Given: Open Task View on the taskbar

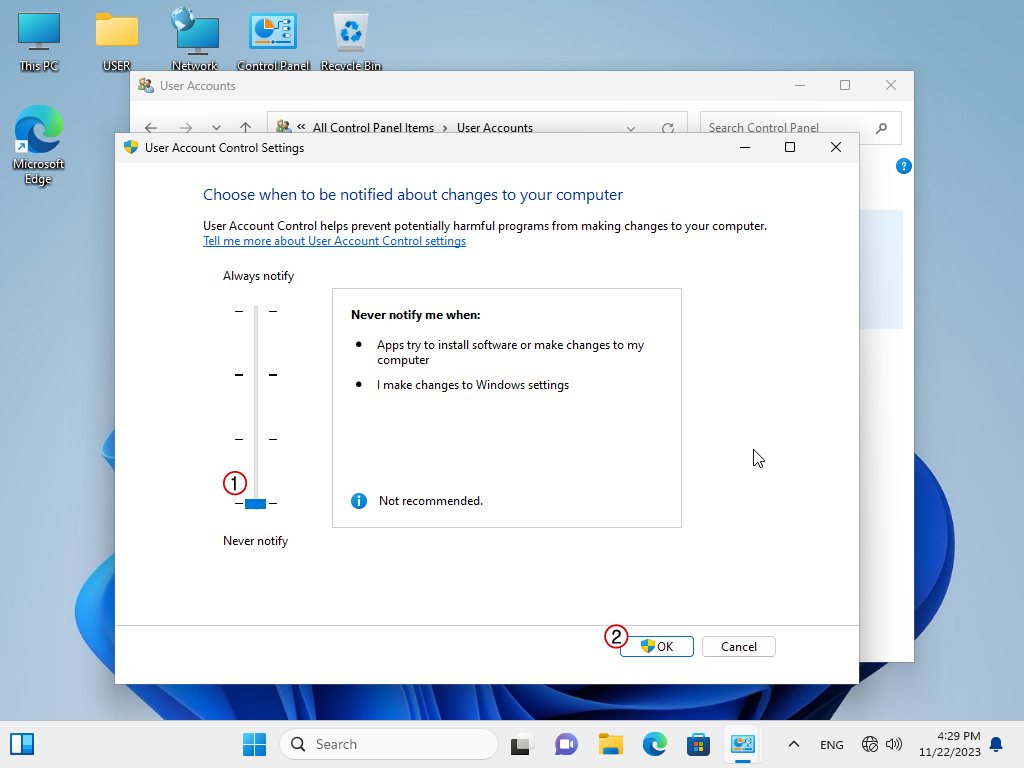Looking at the screenshot, I should (520, 744).
